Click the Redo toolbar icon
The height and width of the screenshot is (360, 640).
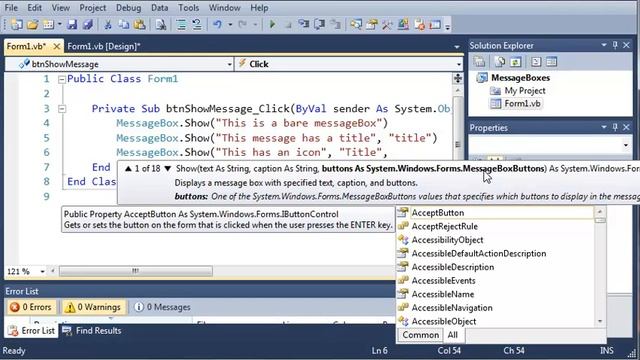coord(242,25)
